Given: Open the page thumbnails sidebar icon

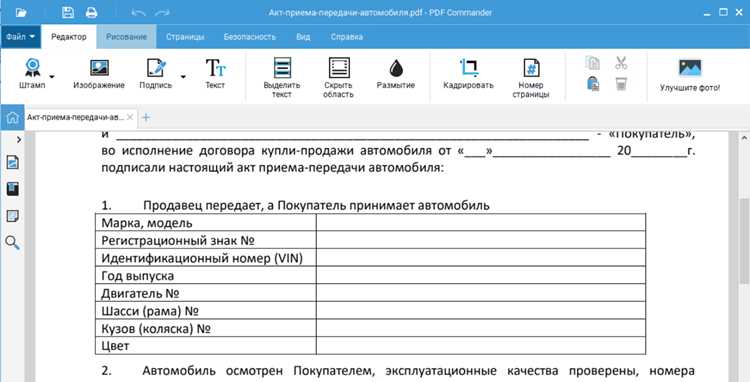Looking at the screenshot, I should point(13,162).
